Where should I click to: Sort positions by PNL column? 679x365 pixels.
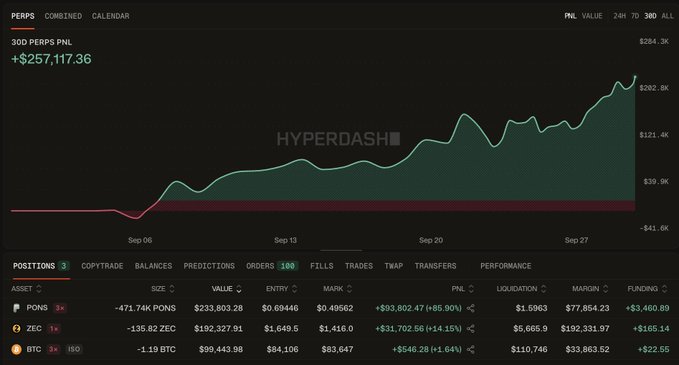462,288
